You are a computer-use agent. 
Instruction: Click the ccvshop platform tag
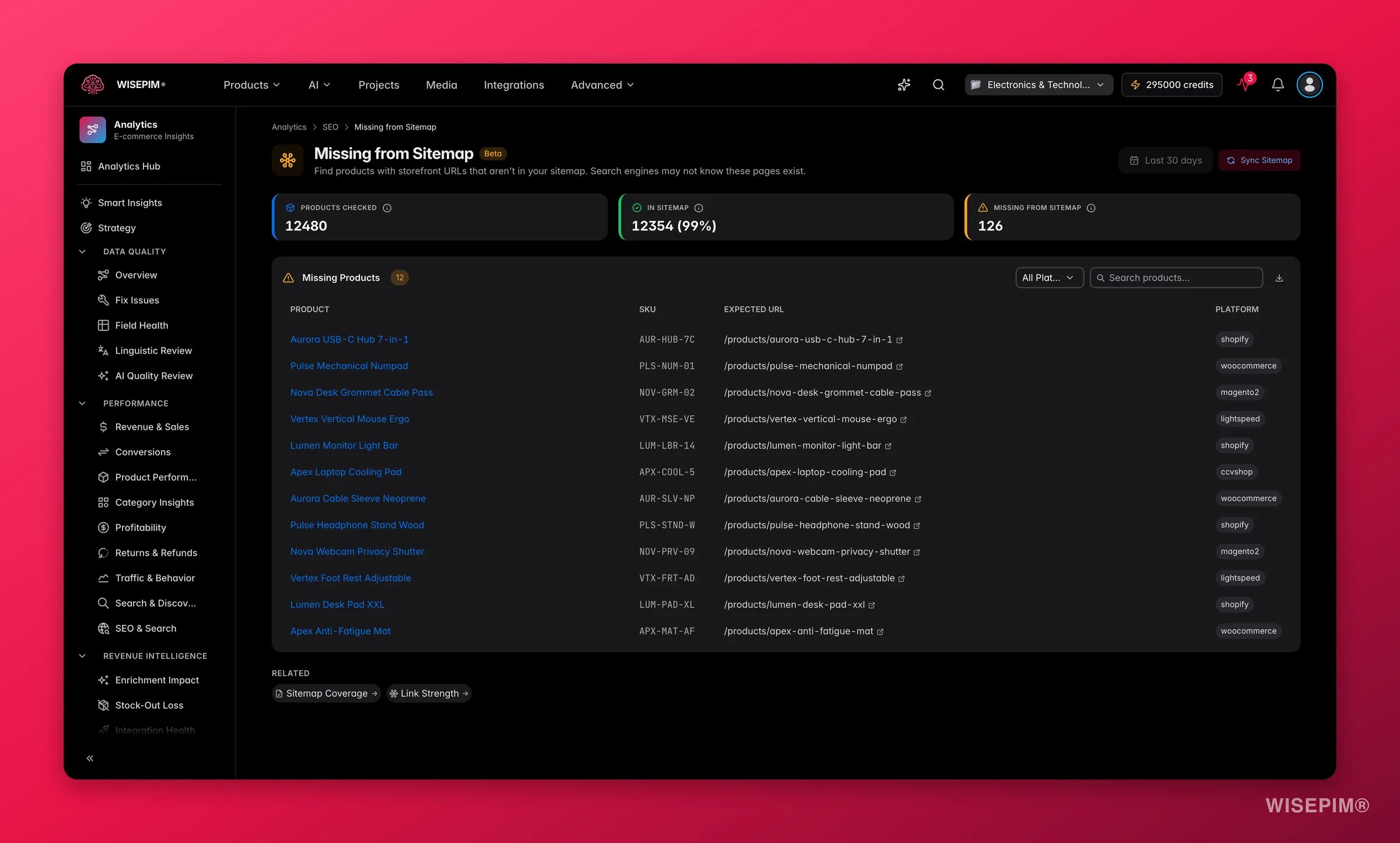click(x=1236, y=471)
